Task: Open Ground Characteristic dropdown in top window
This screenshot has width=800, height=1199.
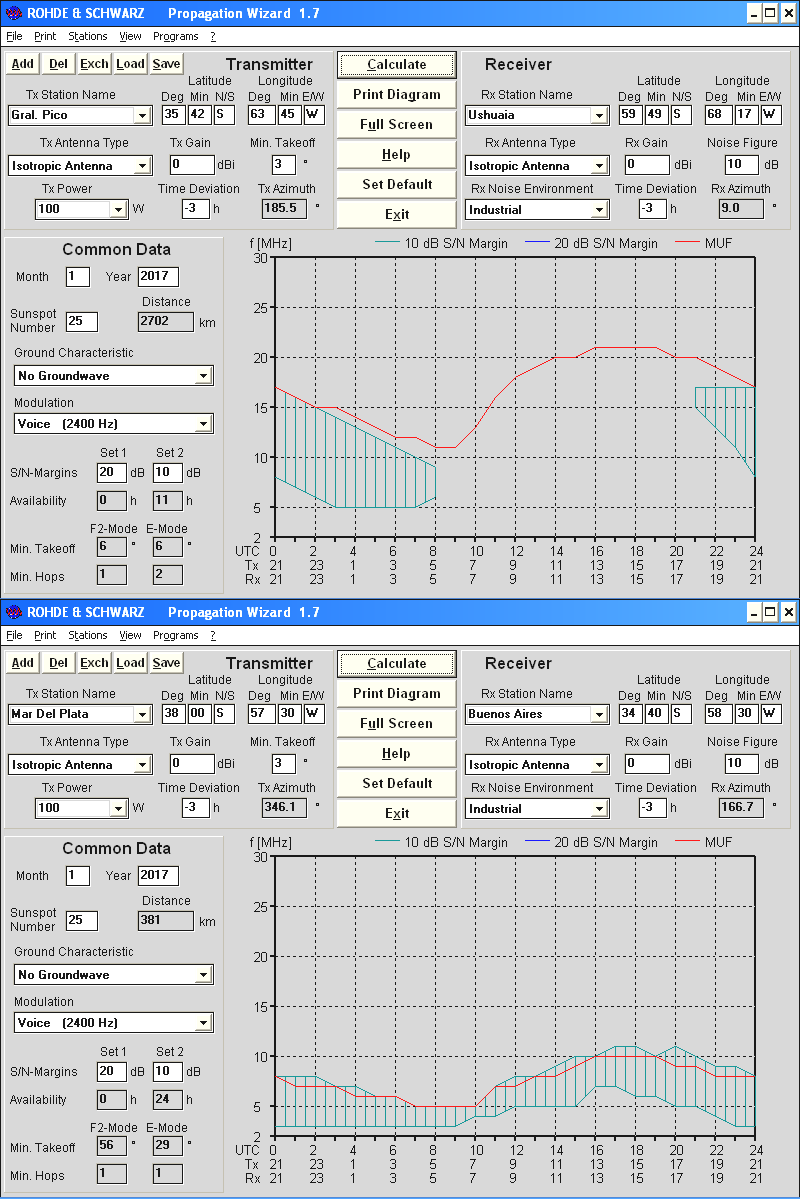Action: (x=203, y=375)
